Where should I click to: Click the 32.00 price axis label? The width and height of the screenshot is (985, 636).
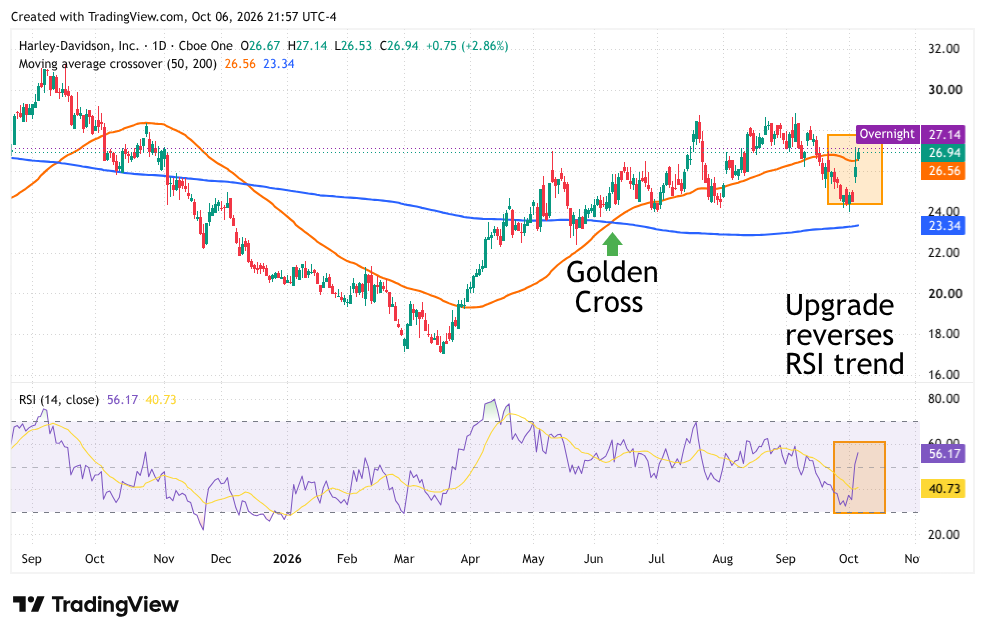pos(944,48)
